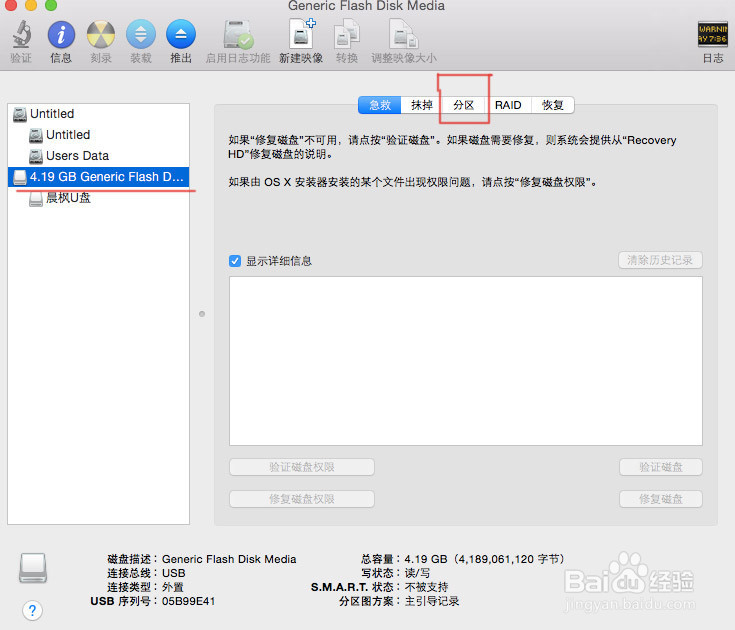Image resolution: width=735 pixels, height=630 pixels.
Task: Click the Enable Journaling toolbar icon
Action: click(238, 34)
